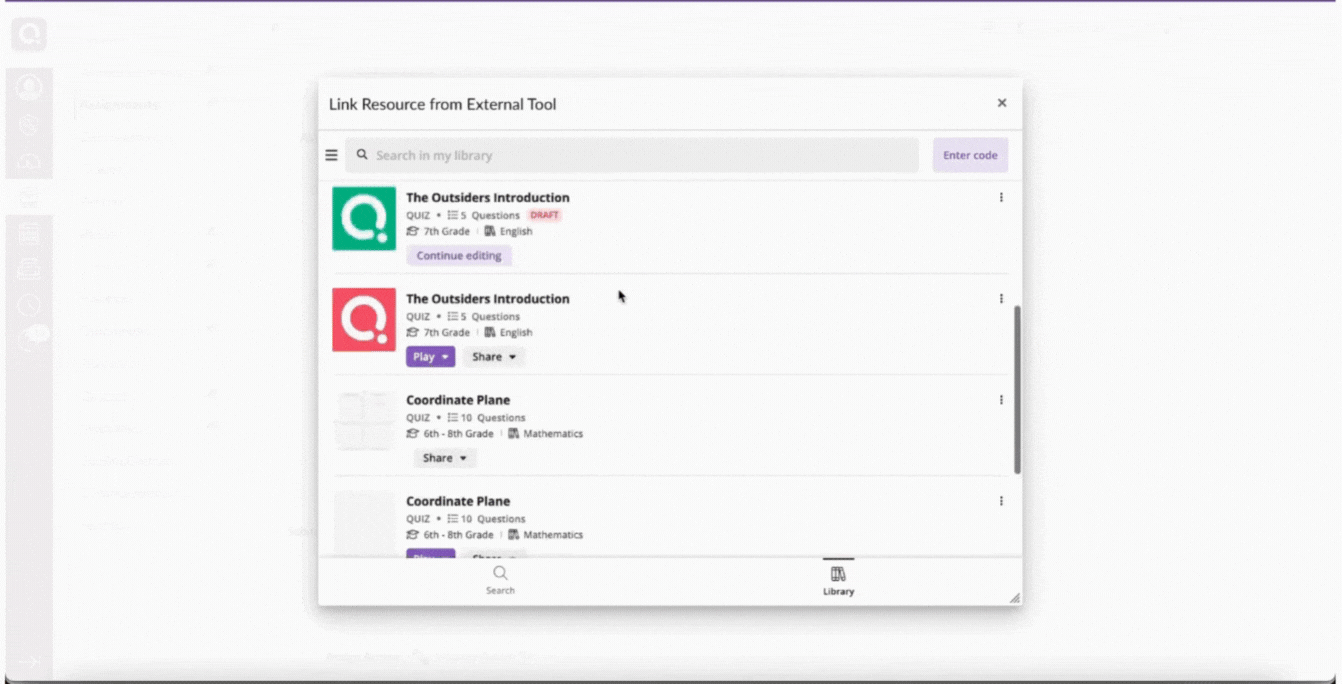Click the vertical scrollbar in the library list
The height and width of the screenshot is (684, 1342).
pyautogui.click(x=1017, y=390)
